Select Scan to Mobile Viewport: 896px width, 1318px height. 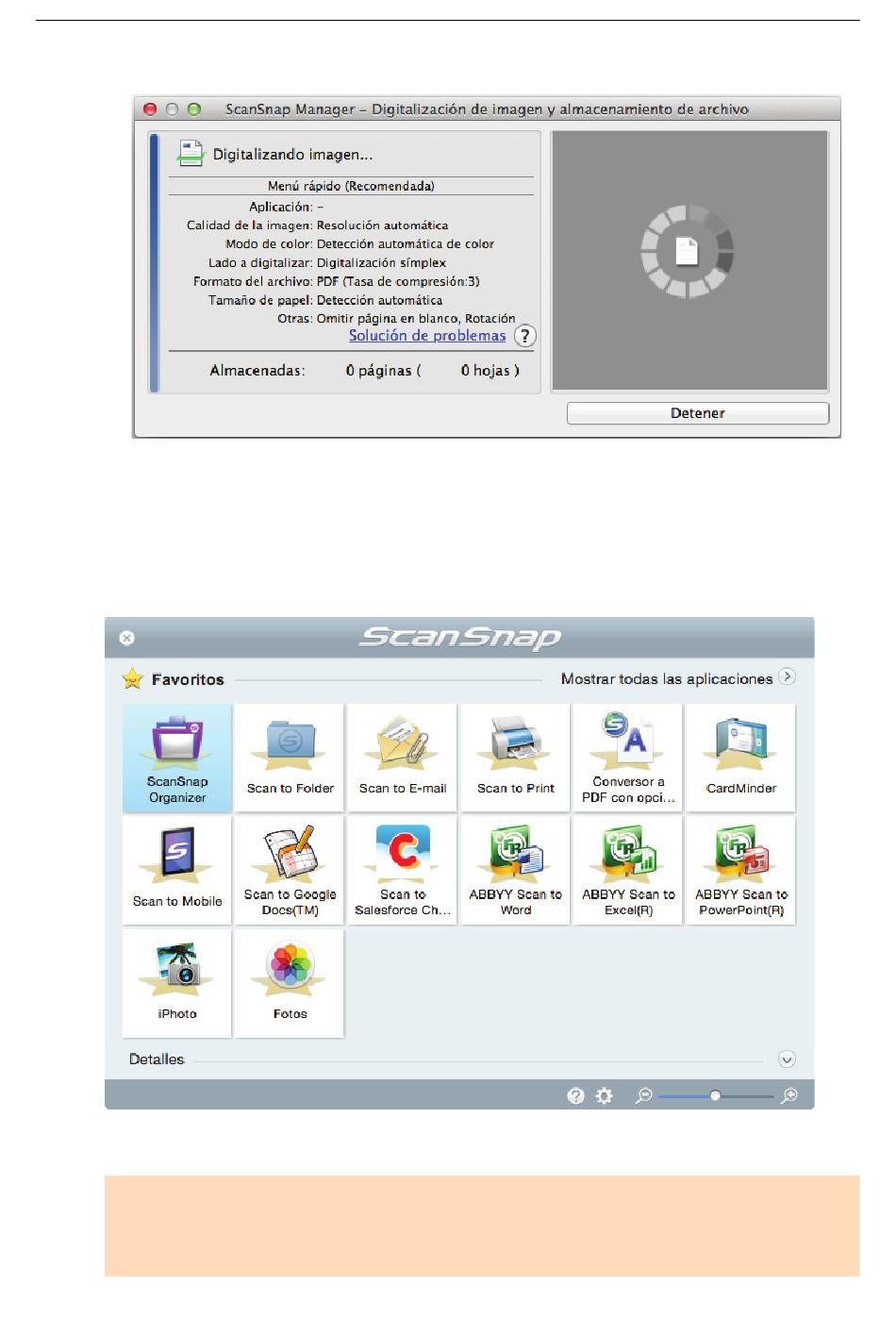coord(177,870)
